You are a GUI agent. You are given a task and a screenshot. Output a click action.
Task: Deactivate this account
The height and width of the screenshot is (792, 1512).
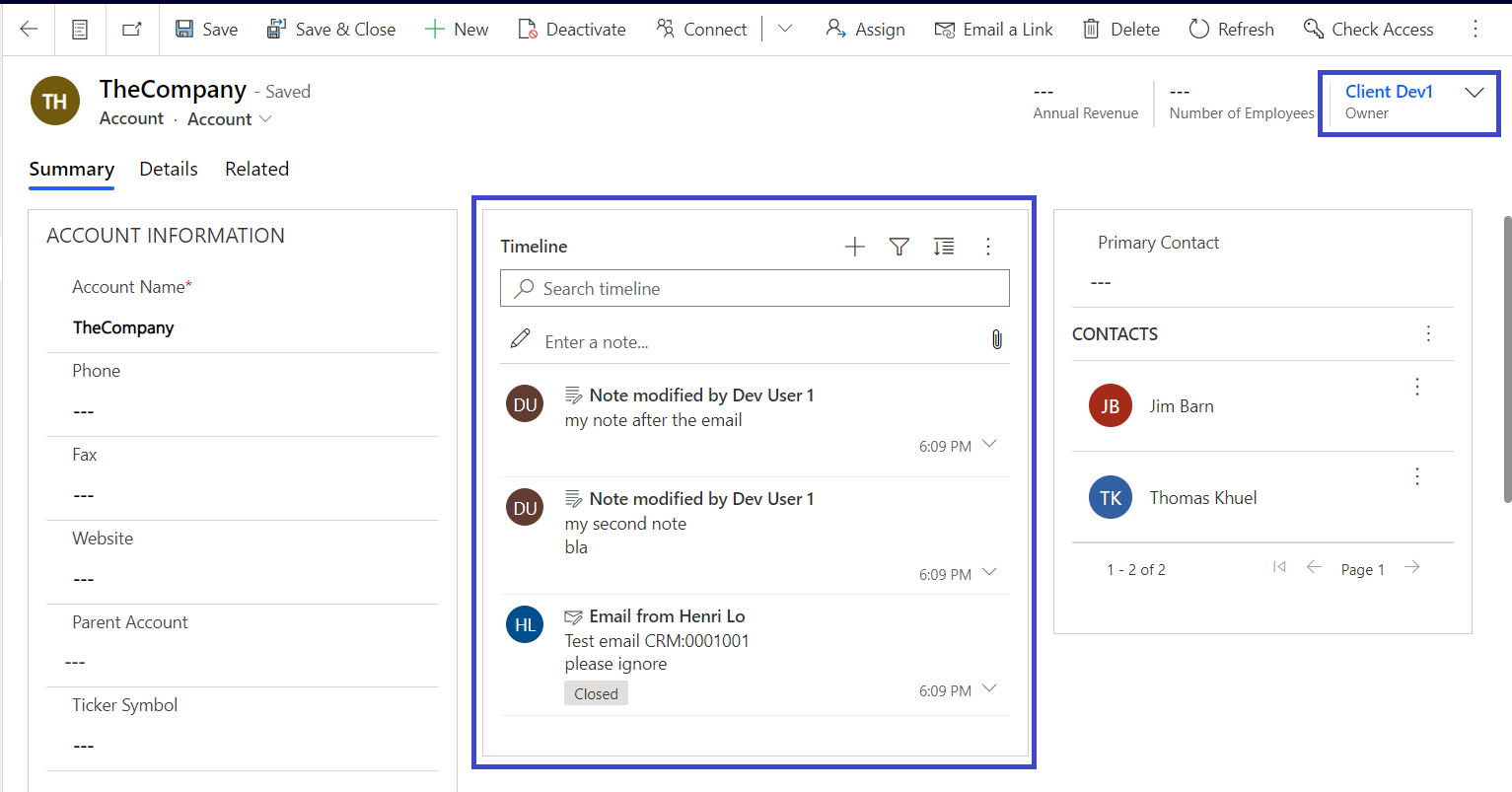click(x=571, y=29)
